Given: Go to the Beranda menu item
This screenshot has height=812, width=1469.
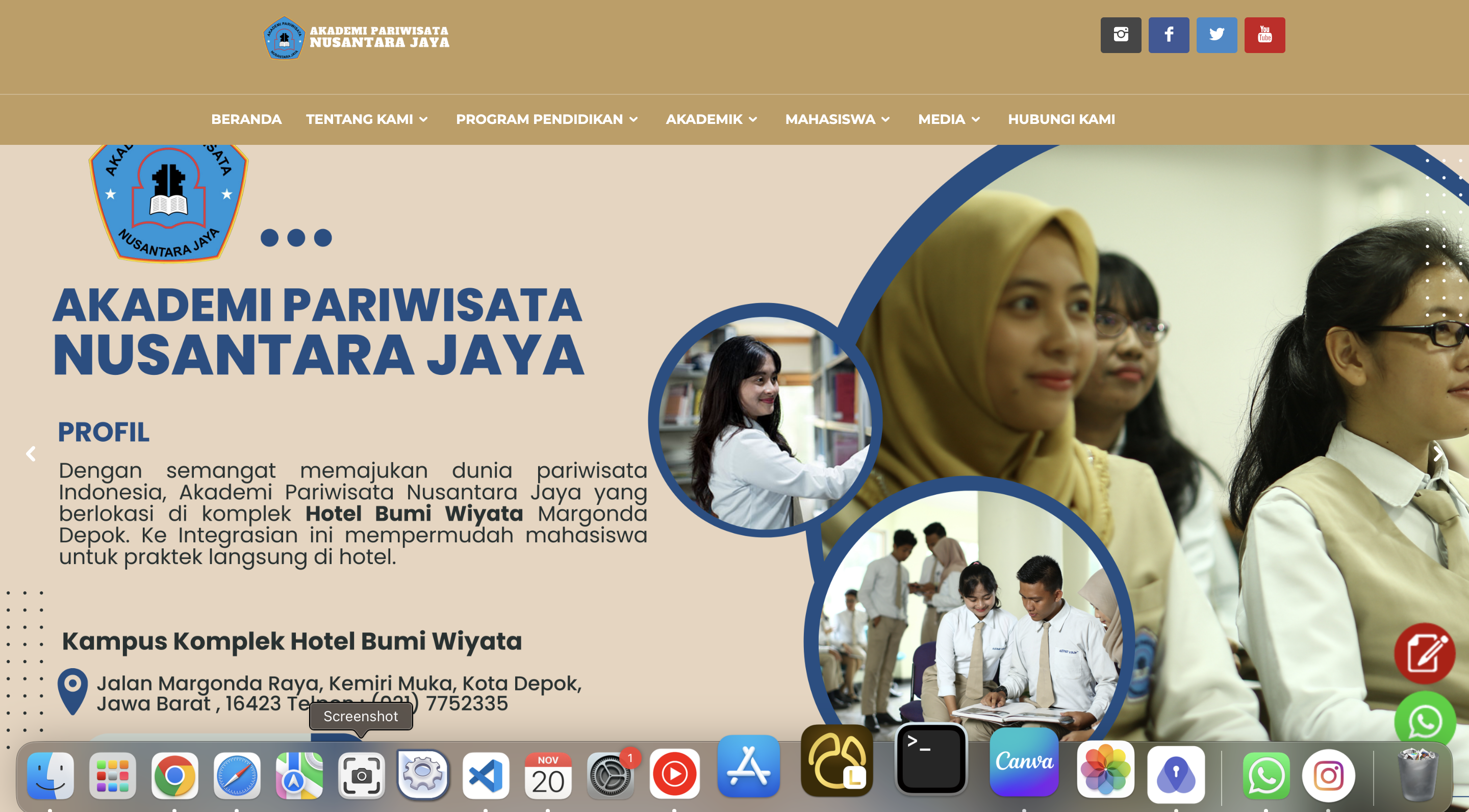Looking at the screenshot, I should [x=246, y=119].
